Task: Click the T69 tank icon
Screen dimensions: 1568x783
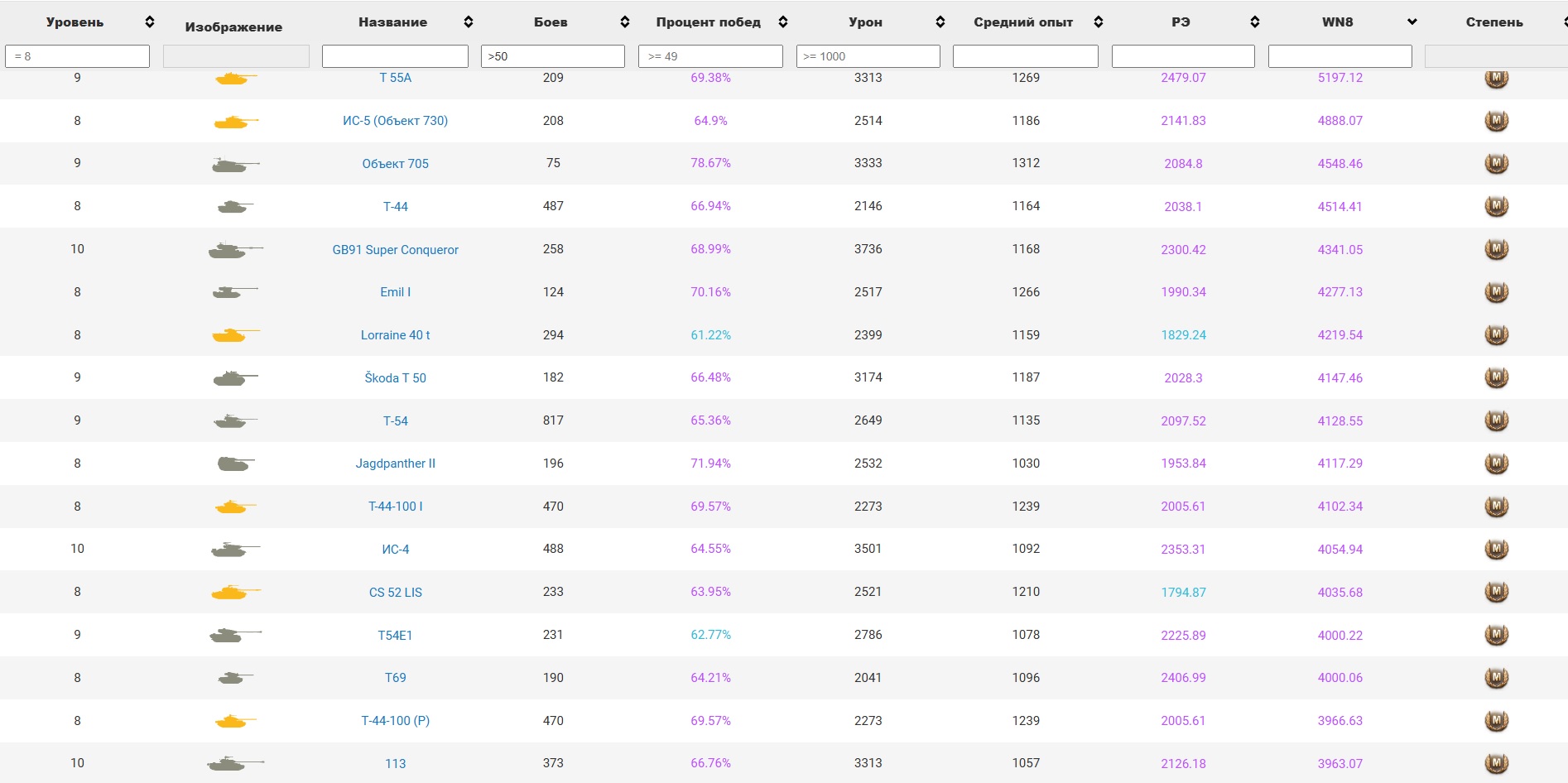Action: [235, 678]
